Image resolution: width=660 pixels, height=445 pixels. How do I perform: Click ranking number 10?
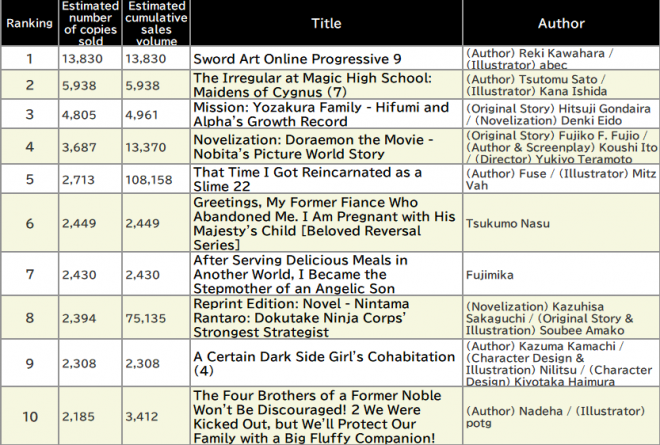coord(30,416)
